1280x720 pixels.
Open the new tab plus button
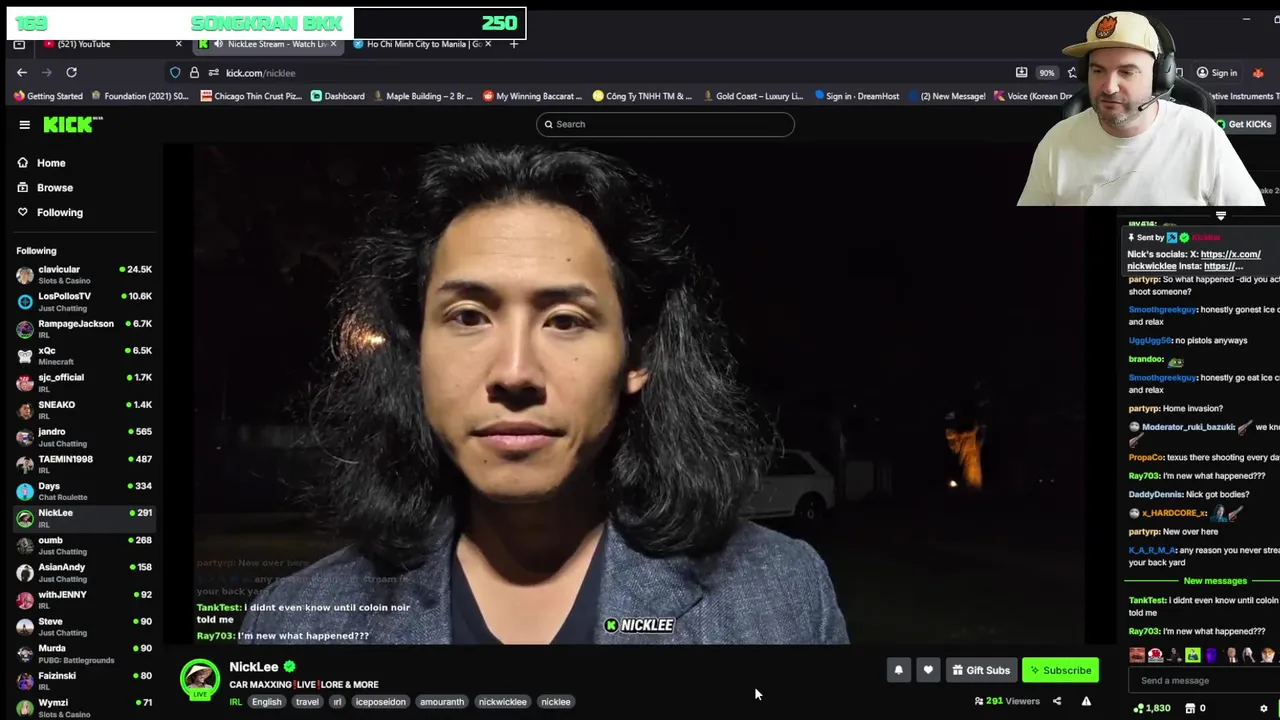click(x=514, y=44)
